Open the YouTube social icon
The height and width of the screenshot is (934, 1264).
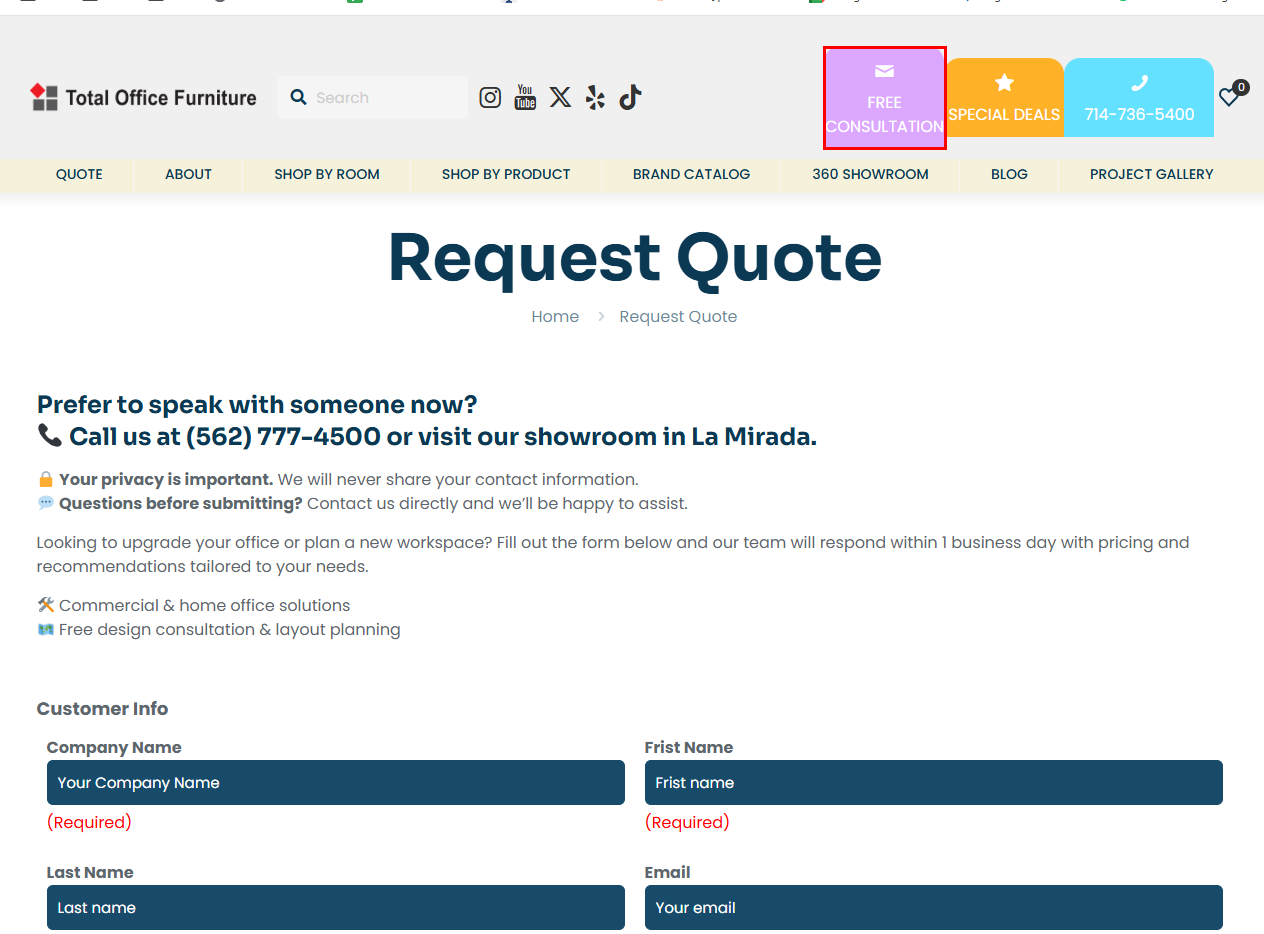pyautogui.click(x=525, y=97)
